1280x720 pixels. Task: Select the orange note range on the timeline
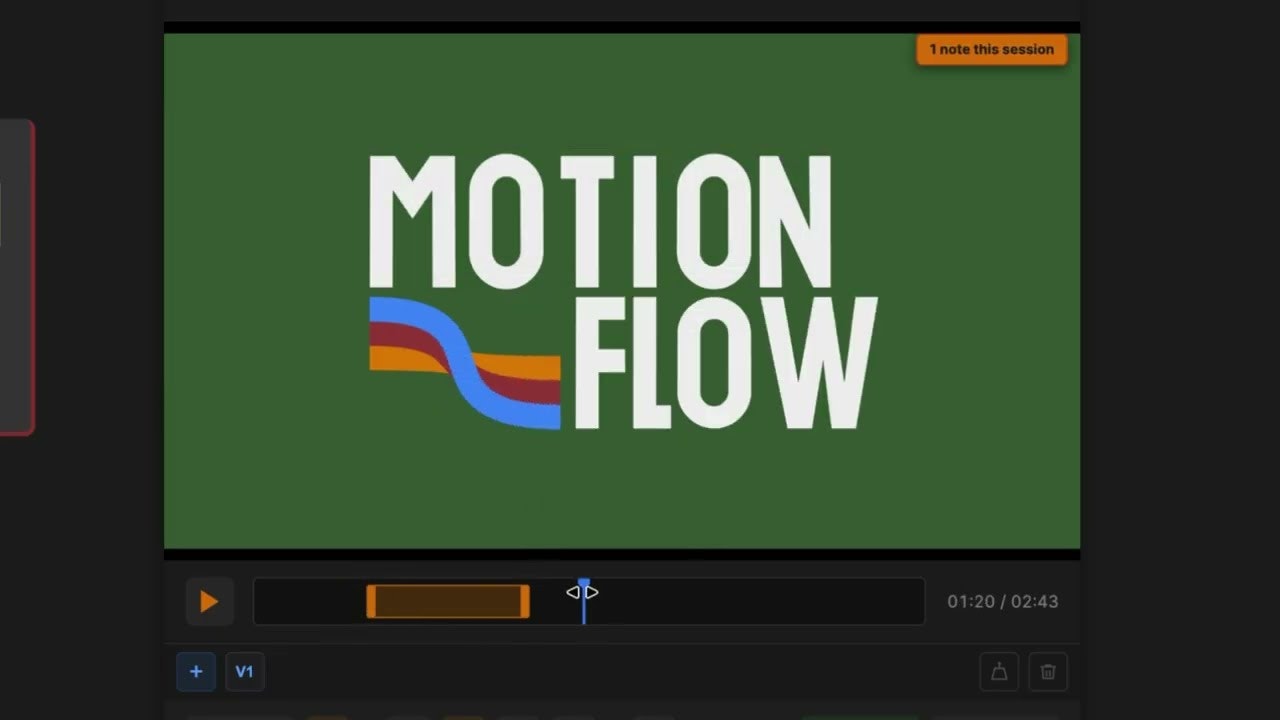pos(447,601)
